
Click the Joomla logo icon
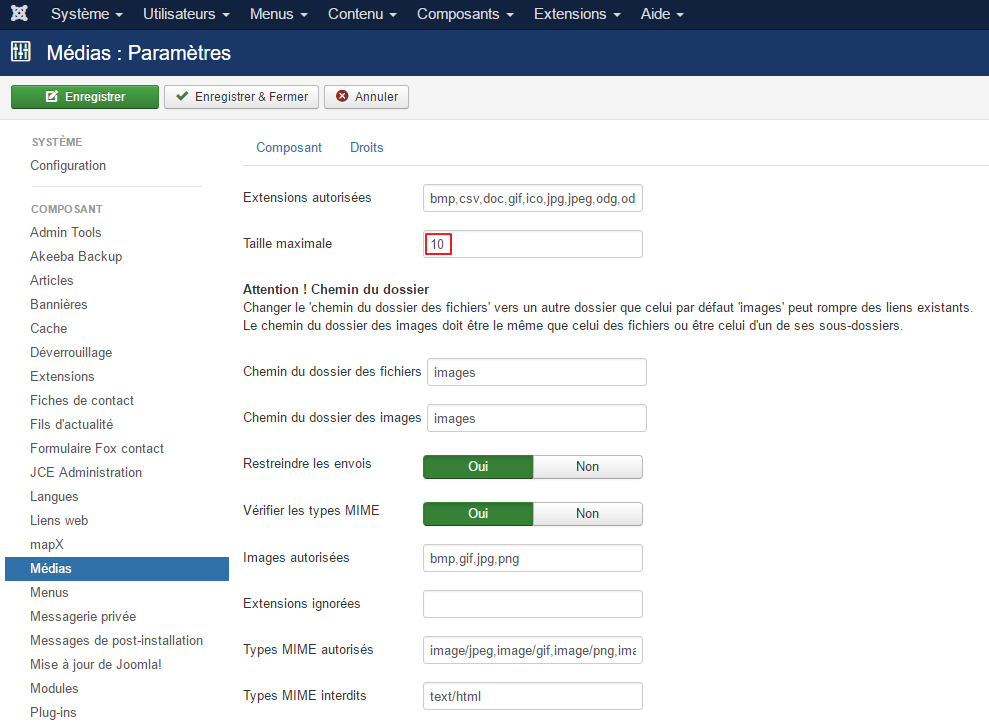(x=20, y=15)
